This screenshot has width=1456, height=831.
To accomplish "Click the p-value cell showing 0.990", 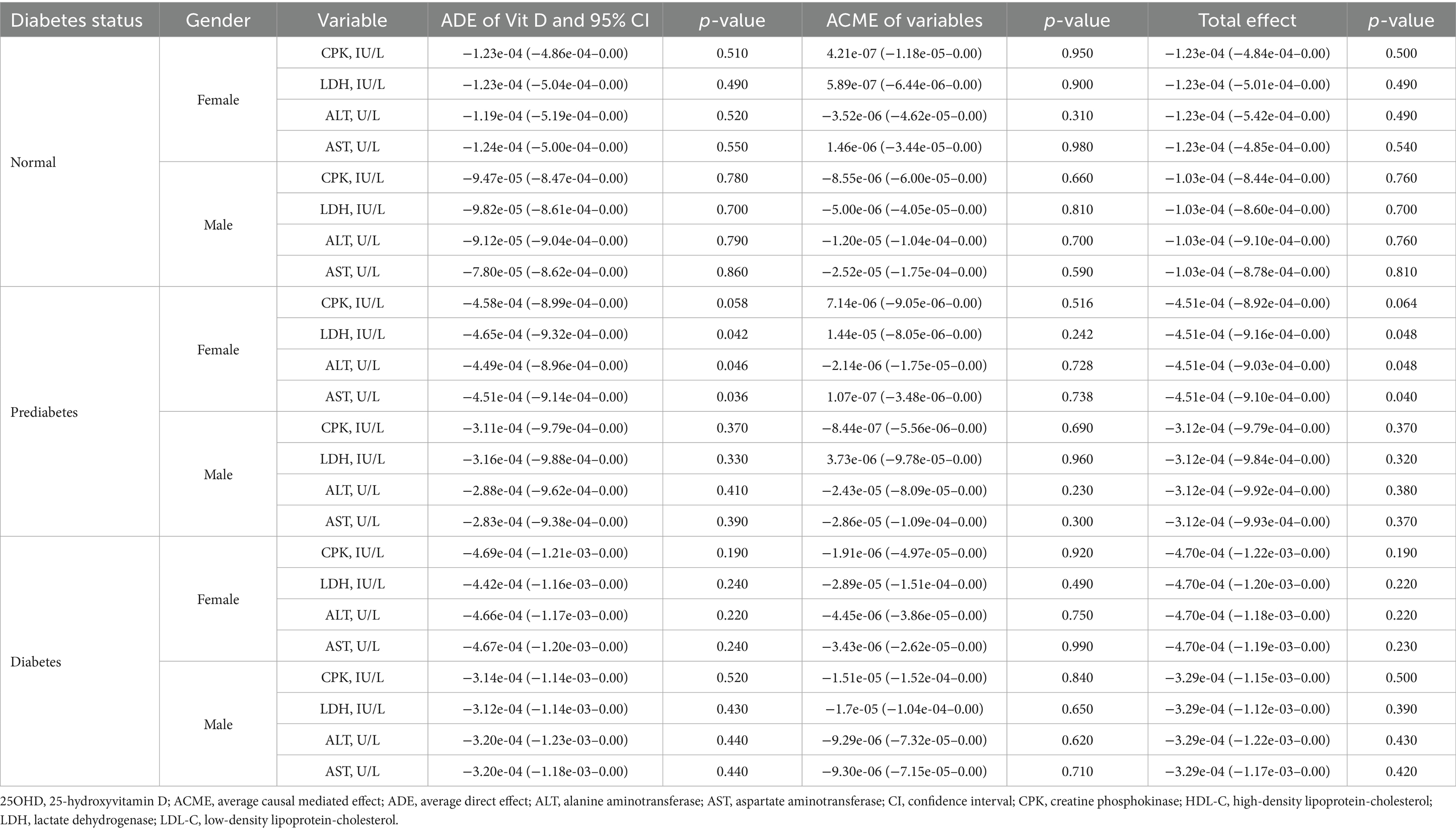I will tap(1077, 646).
